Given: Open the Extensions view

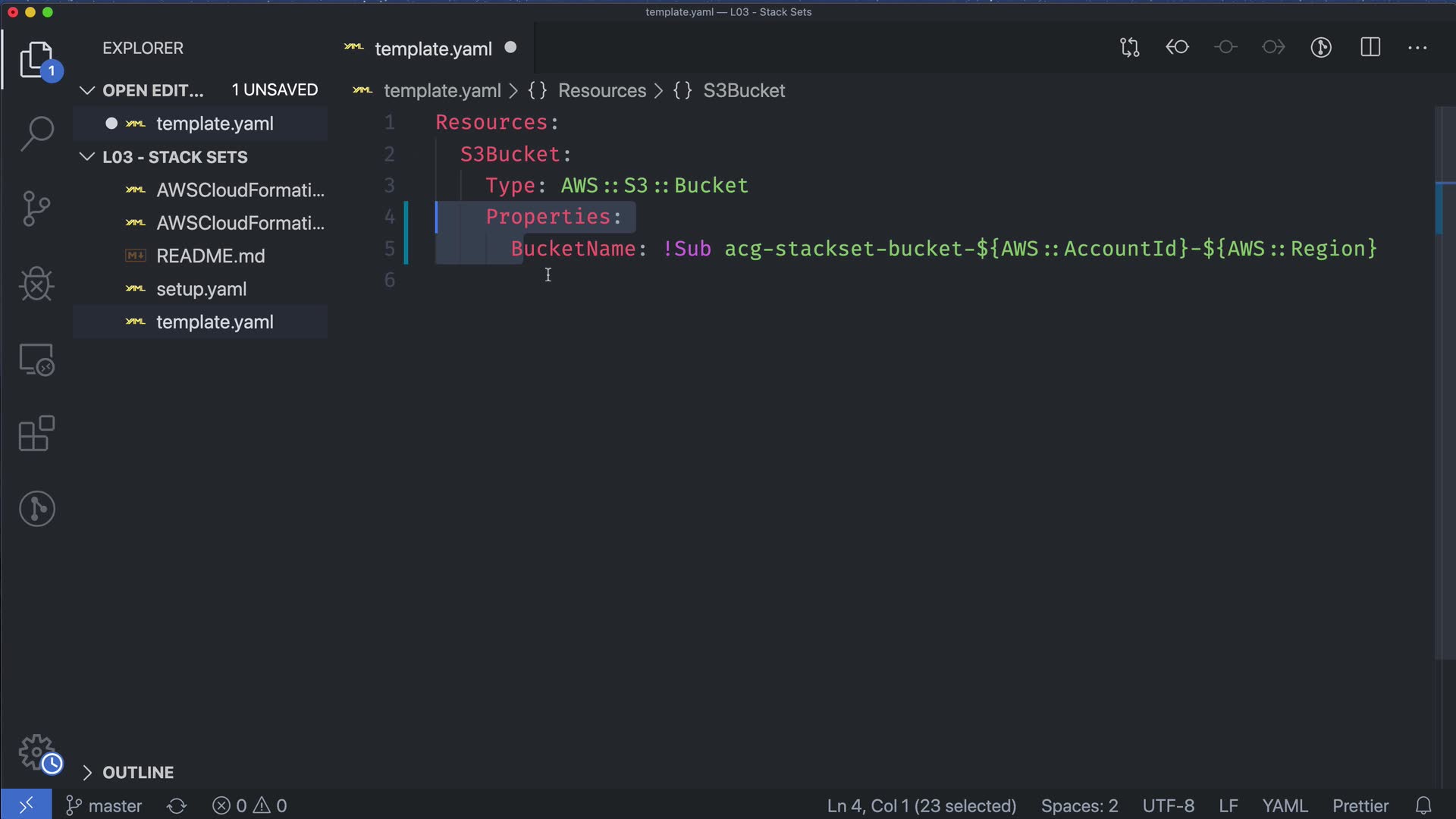Looking at the screenshot, I should (x=36, y=434).
